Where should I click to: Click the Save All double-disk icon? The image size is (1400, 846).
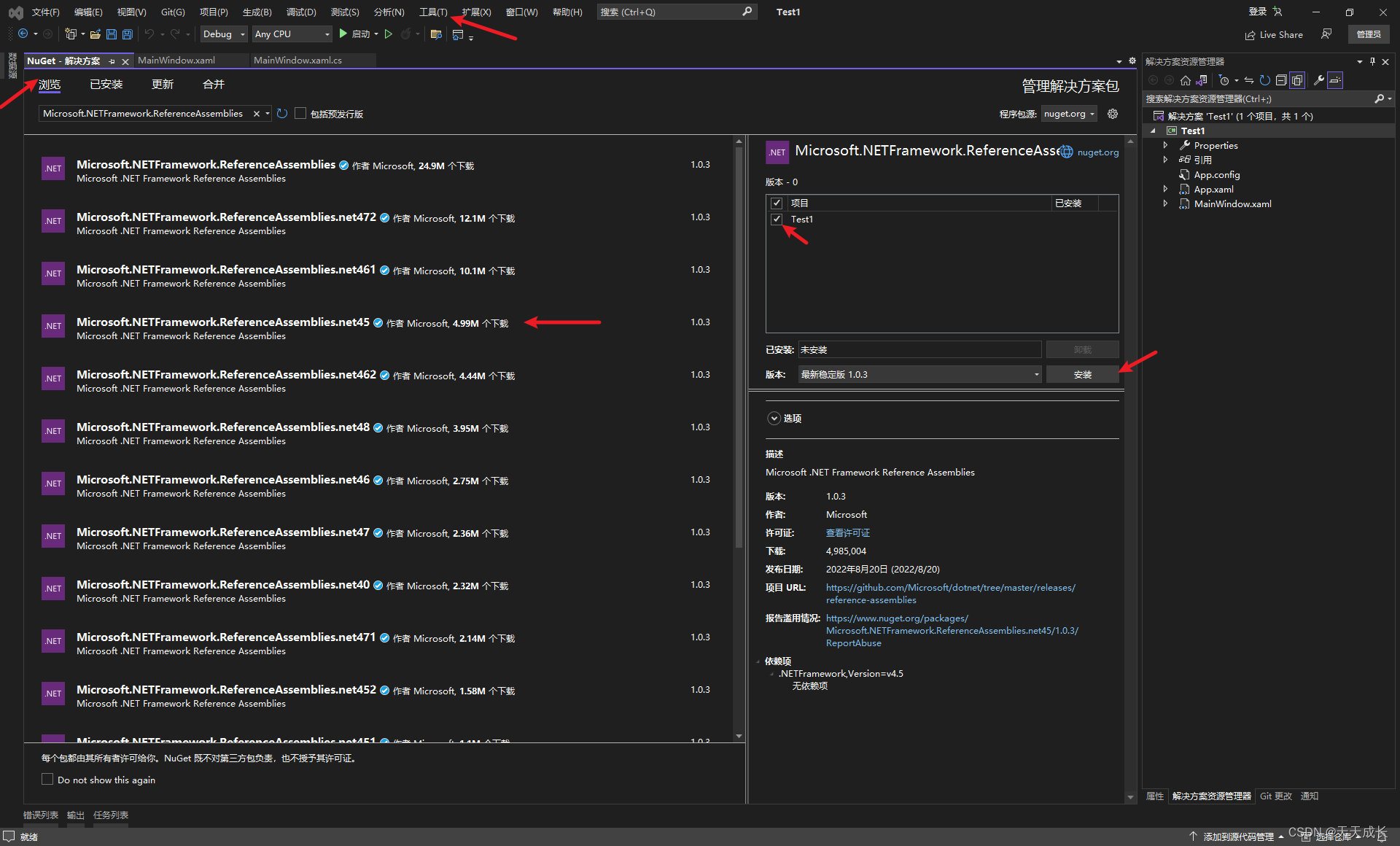click(128, 34)
